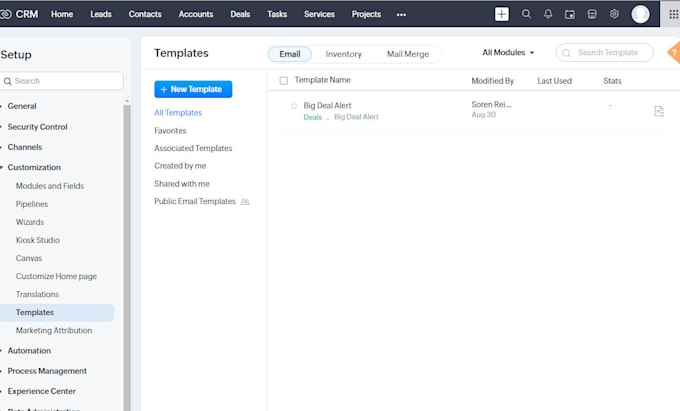Screen dimensions: 680x411
Task: Open the All Modules dropdown
Action: [x=508, y=52]
